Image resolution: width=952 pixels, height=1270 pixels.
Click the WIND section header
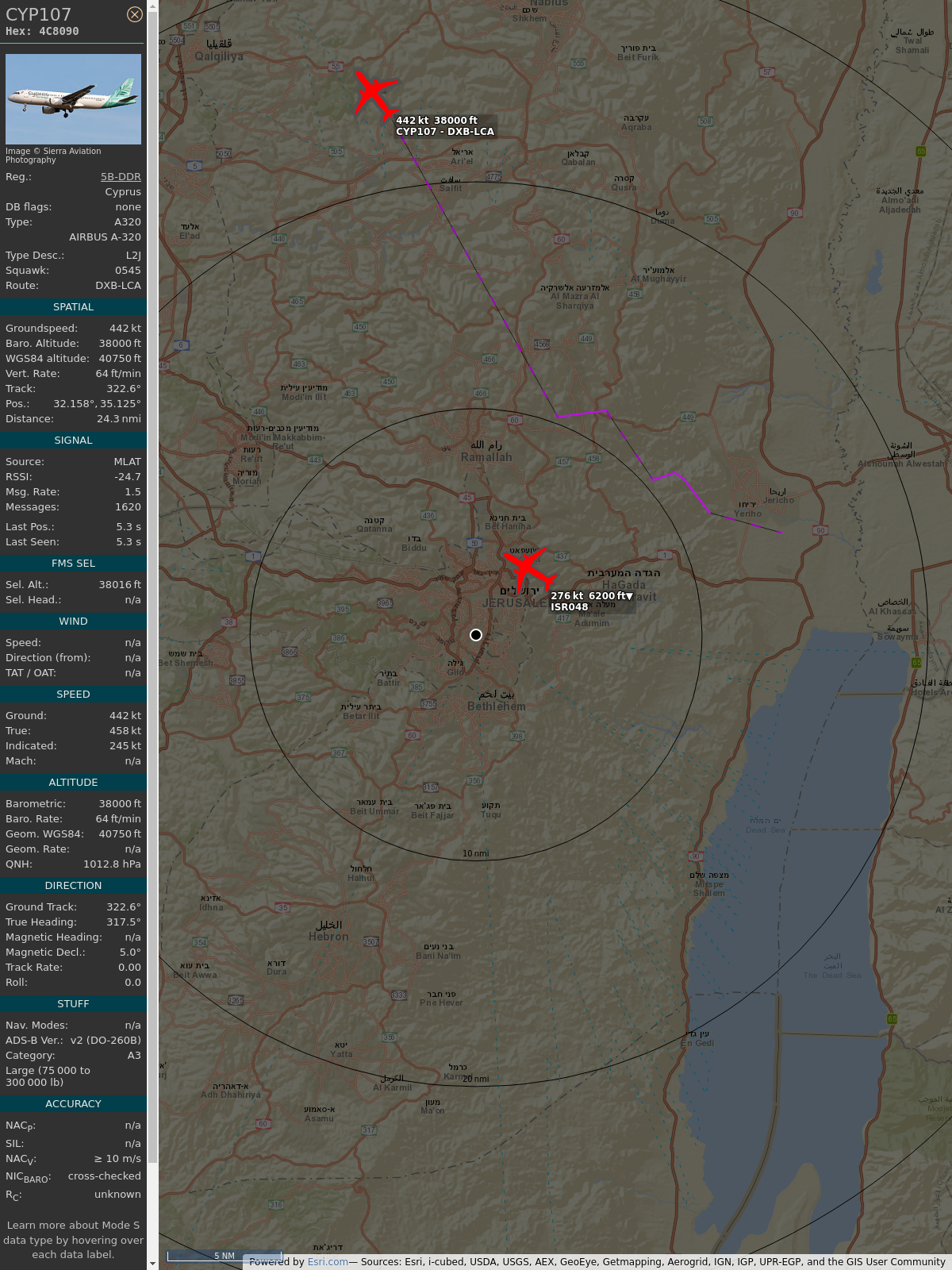73,622
